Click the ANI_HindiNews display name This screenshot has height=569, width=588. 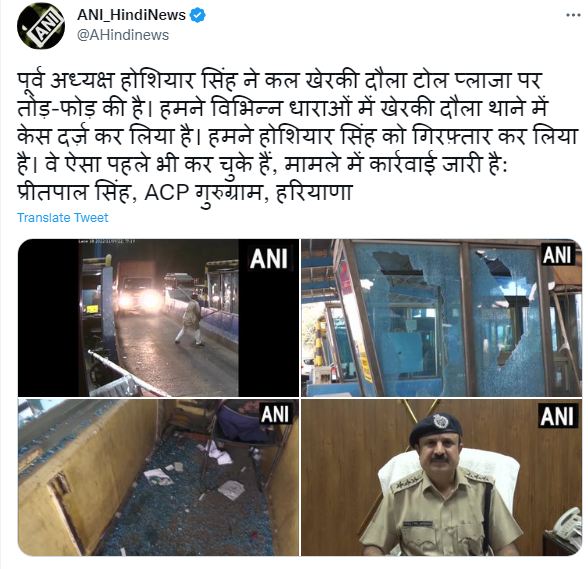(131, 15)
